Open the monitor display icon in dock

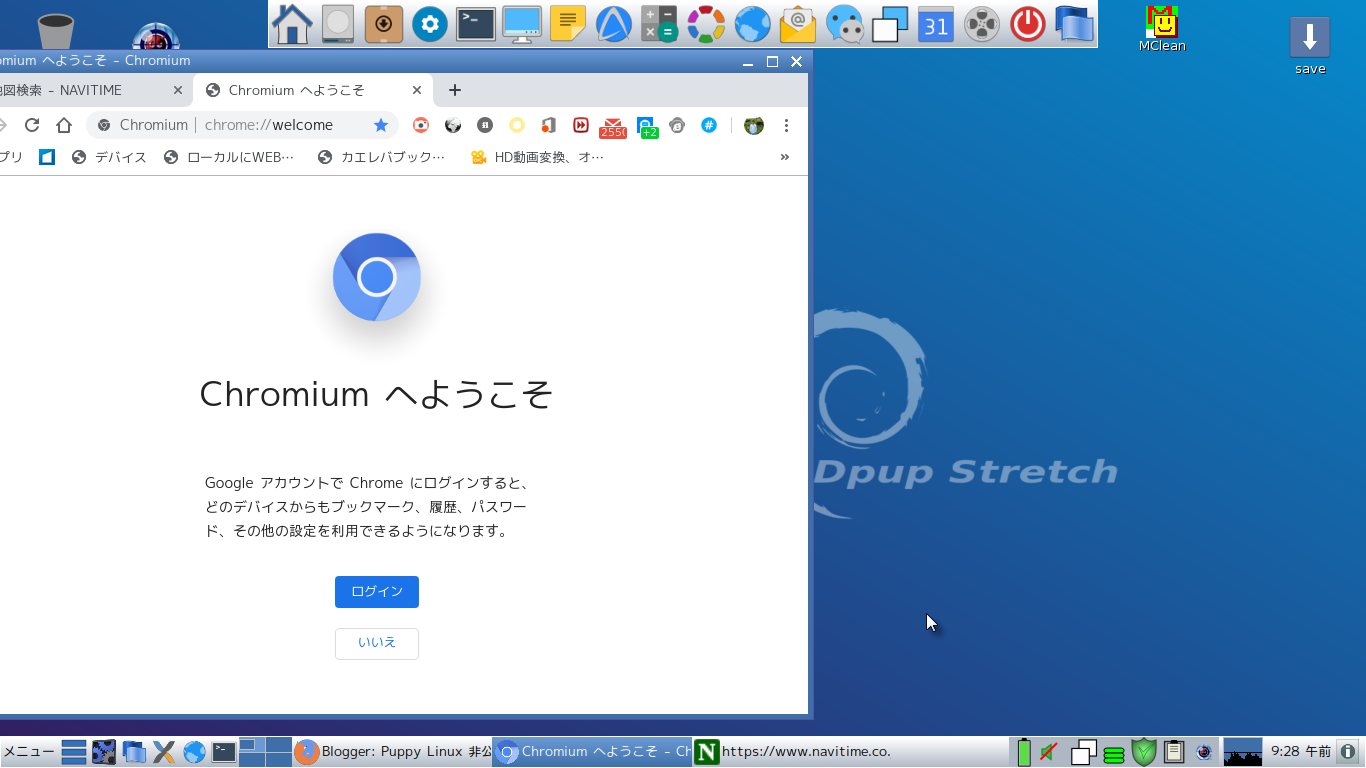point(522,24)
